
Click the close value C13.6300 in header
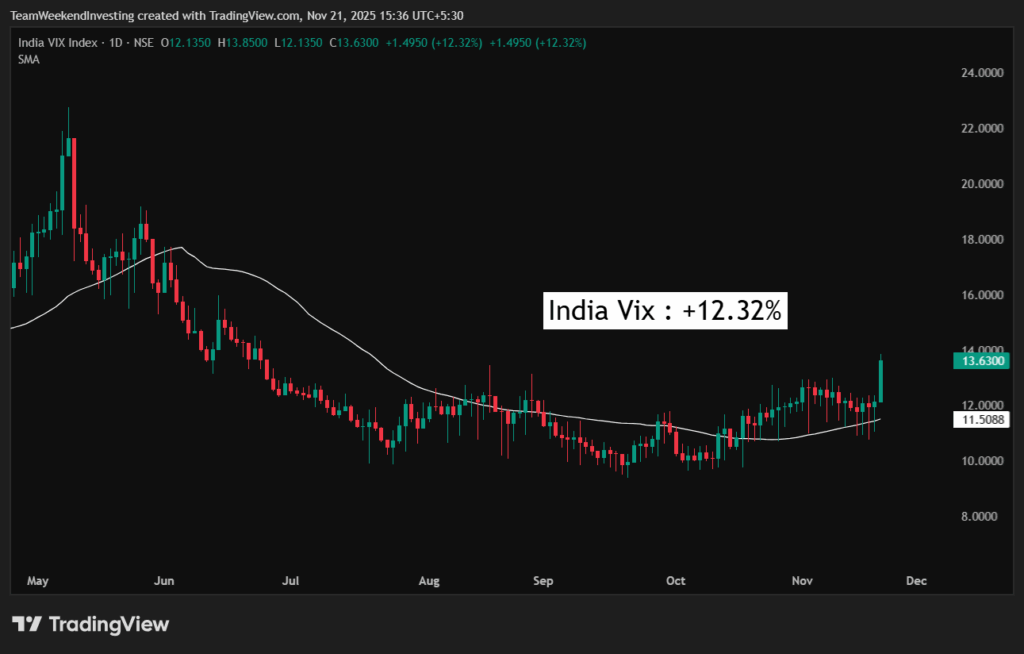(x=358, y=43)
